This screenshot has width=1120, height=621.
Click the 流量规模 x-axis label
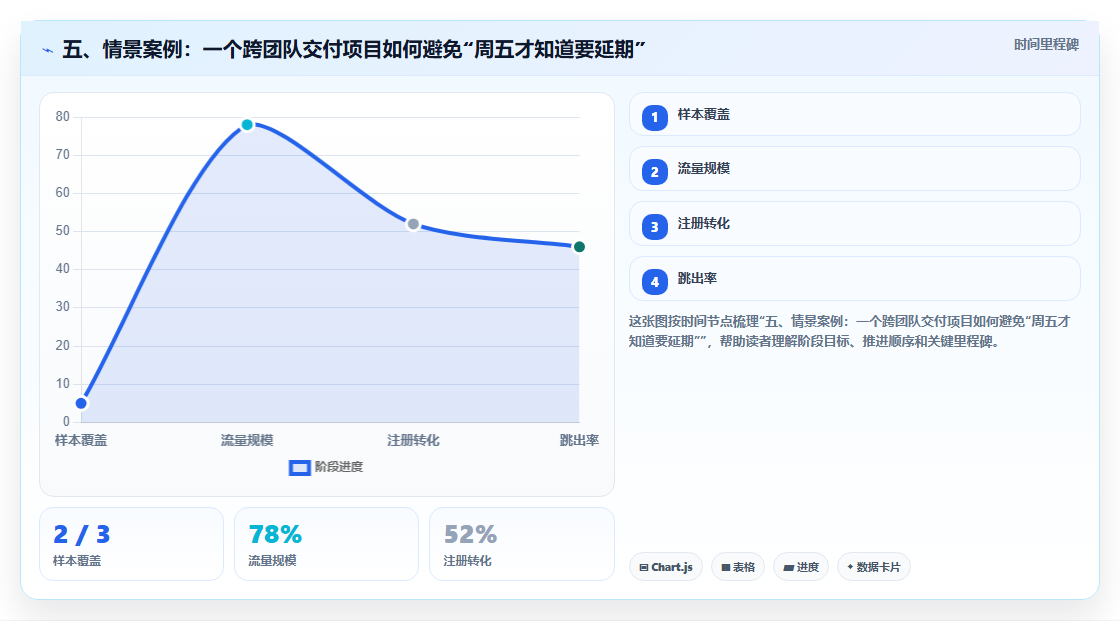[x=247, y=441]
